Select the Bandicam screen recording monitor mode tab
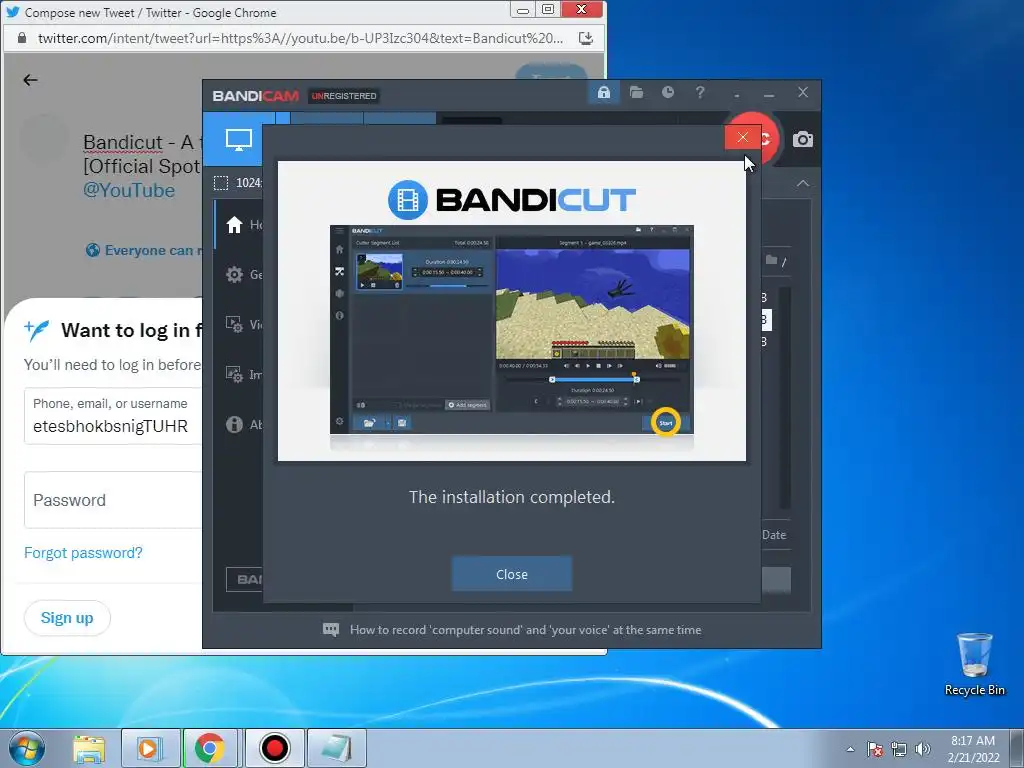 point(238,139)
